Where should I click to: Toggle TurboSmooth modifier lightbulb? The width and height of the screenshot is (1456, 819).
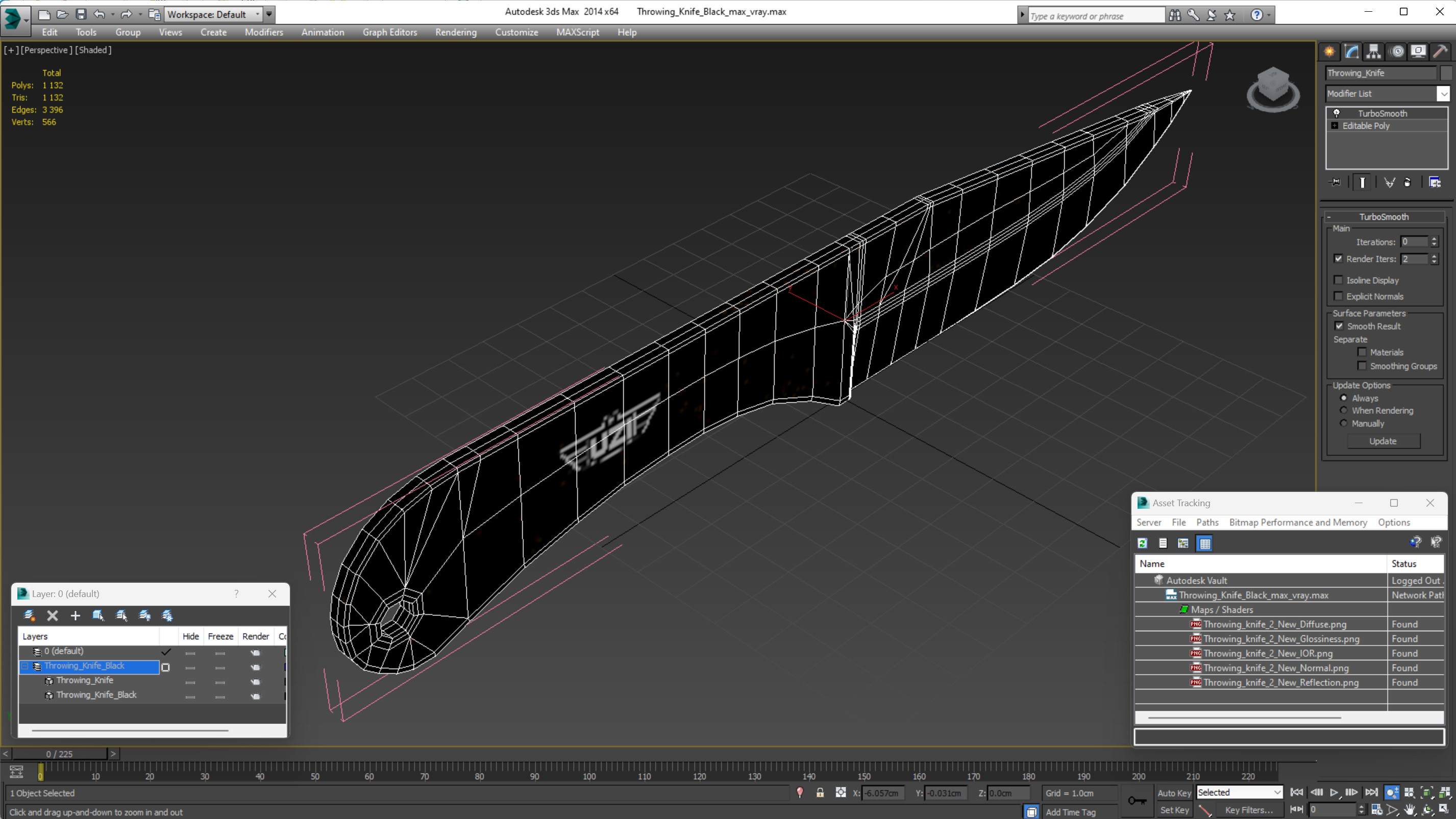point(1337,113)
